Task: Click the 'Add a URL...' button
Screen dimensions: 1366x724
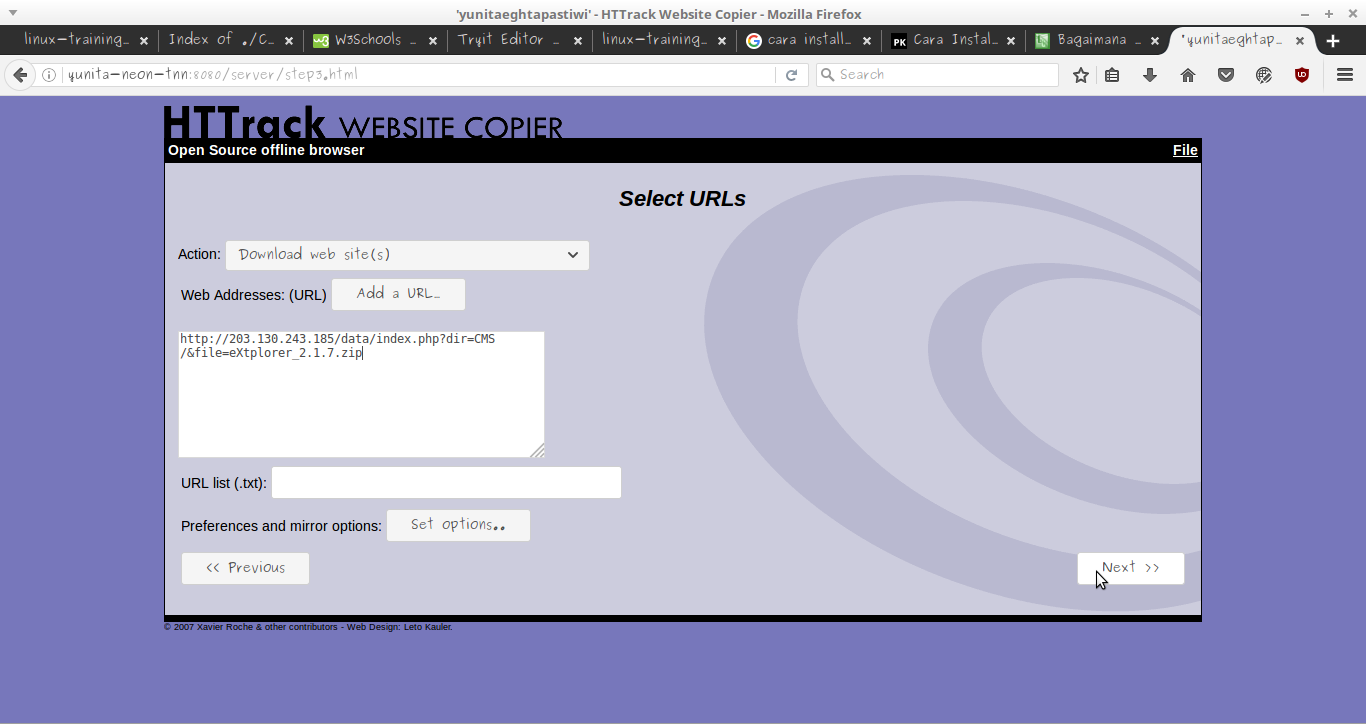Action: pyautogui.click(x=398, y=294)
